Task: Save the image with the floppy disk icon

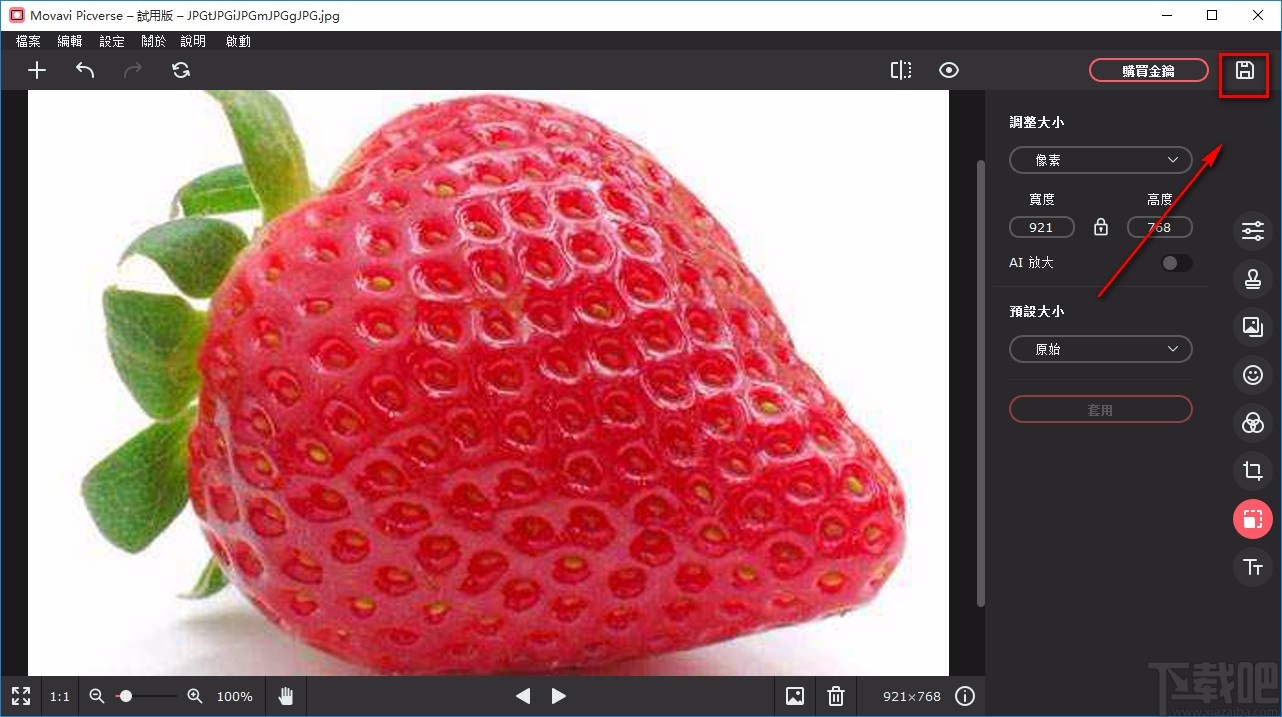Action: pos(1244,70)
